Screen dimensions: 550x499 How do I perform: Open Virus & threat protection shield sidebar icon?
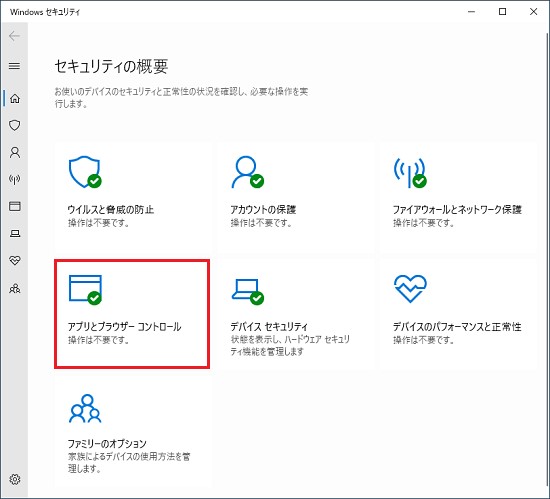pyautogui.click(x=14, y=125)
